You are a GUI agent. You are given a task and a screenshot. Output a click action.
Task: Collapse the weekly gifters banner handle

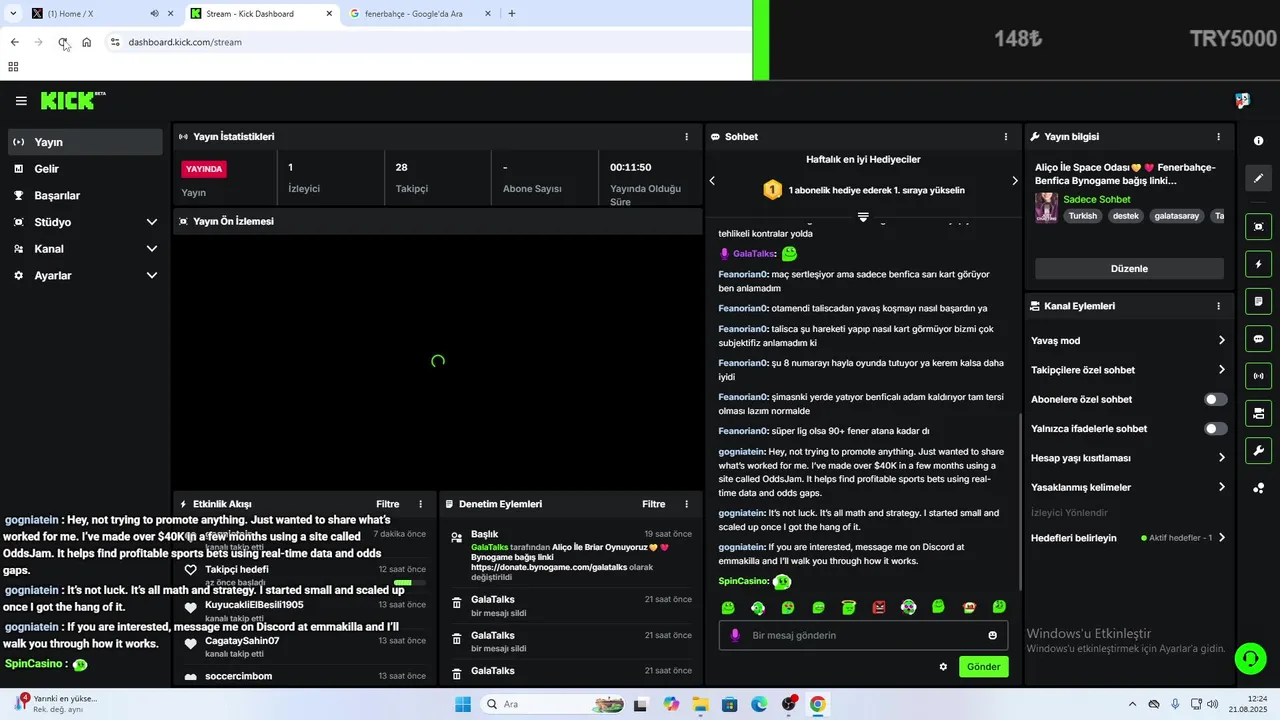(x=863, y=217)
